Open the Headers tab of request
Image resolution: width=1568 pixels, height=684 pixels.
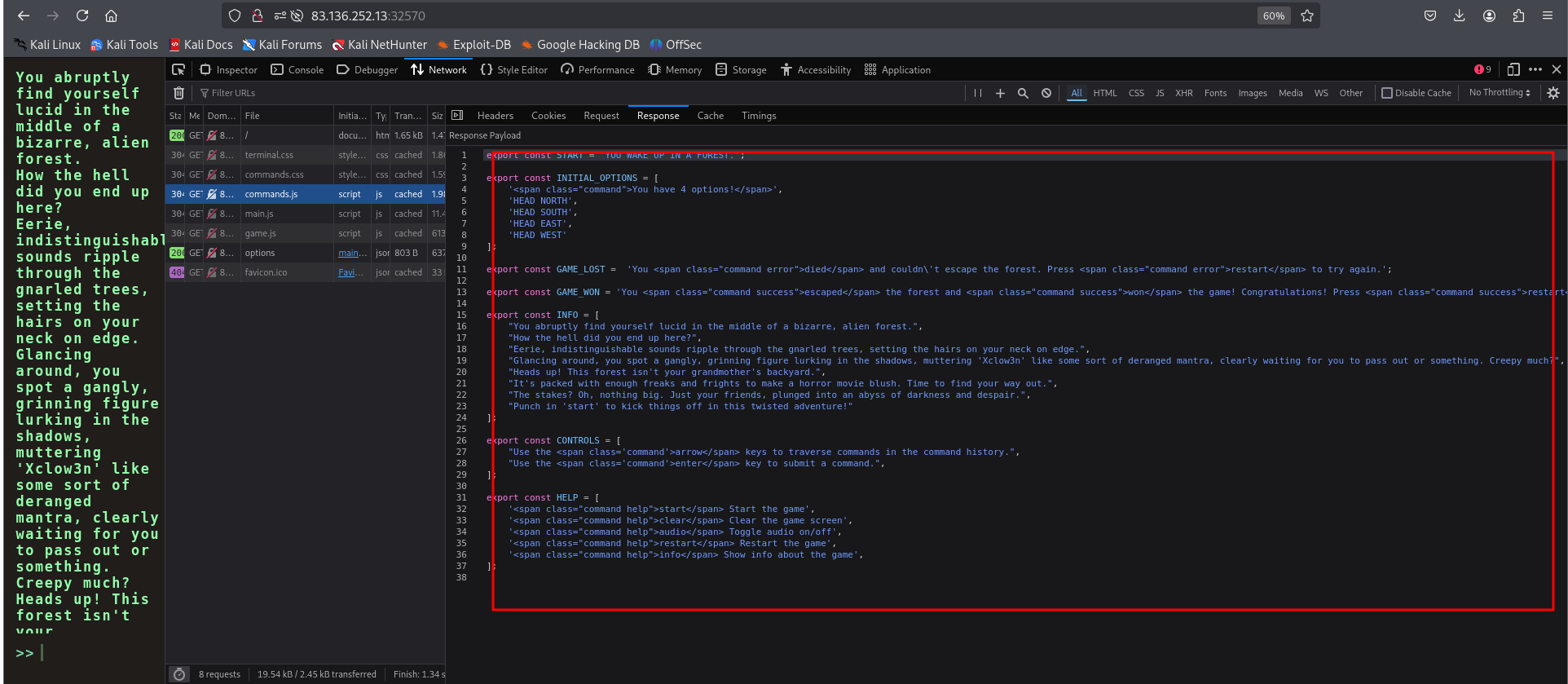point(495,116)
